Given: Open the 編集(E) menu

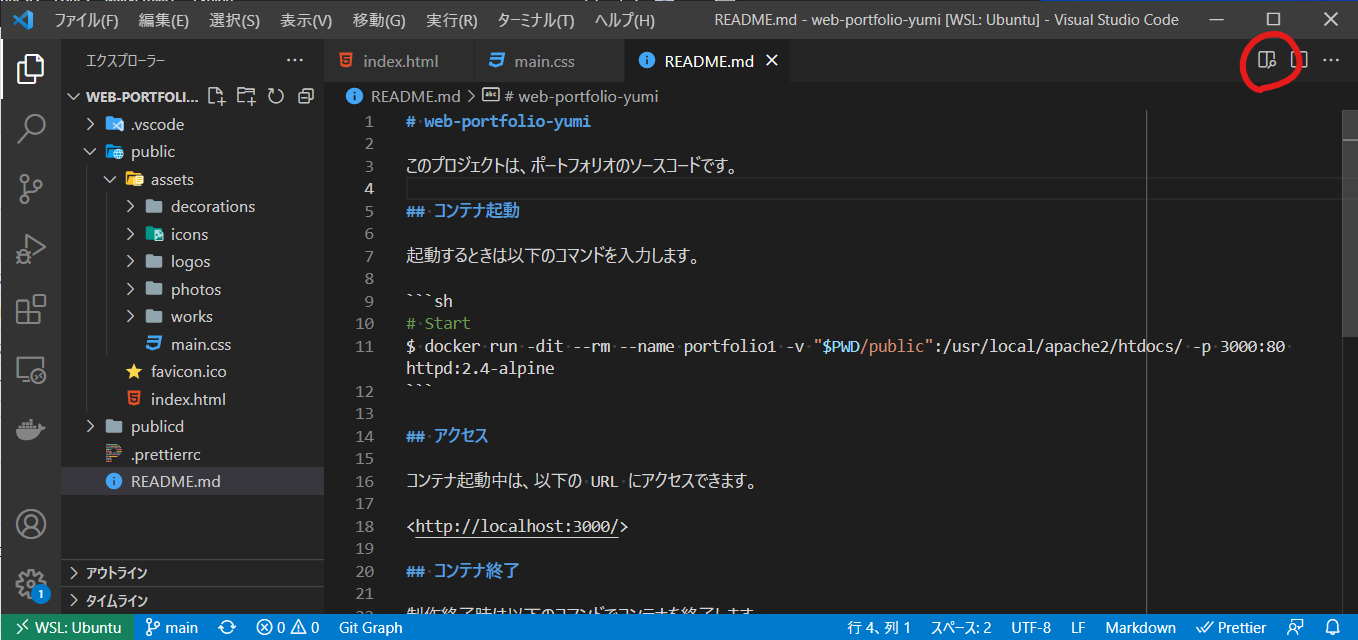Looking at the screenshot, I should coord(164,20).
